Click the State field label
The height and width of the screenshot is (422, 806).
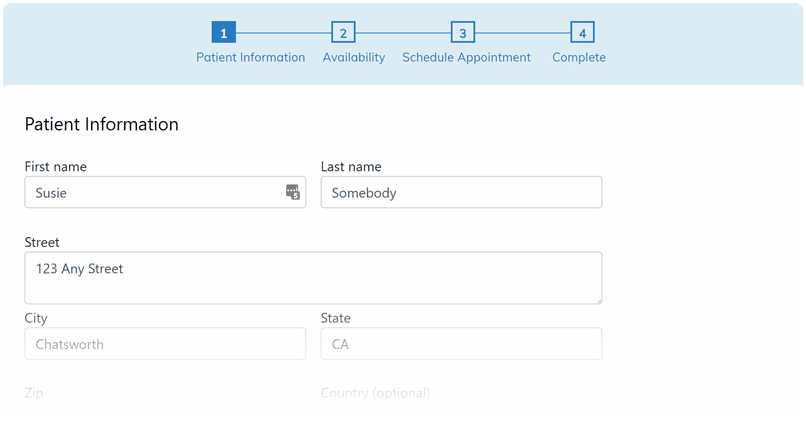(x=336, y=318)
